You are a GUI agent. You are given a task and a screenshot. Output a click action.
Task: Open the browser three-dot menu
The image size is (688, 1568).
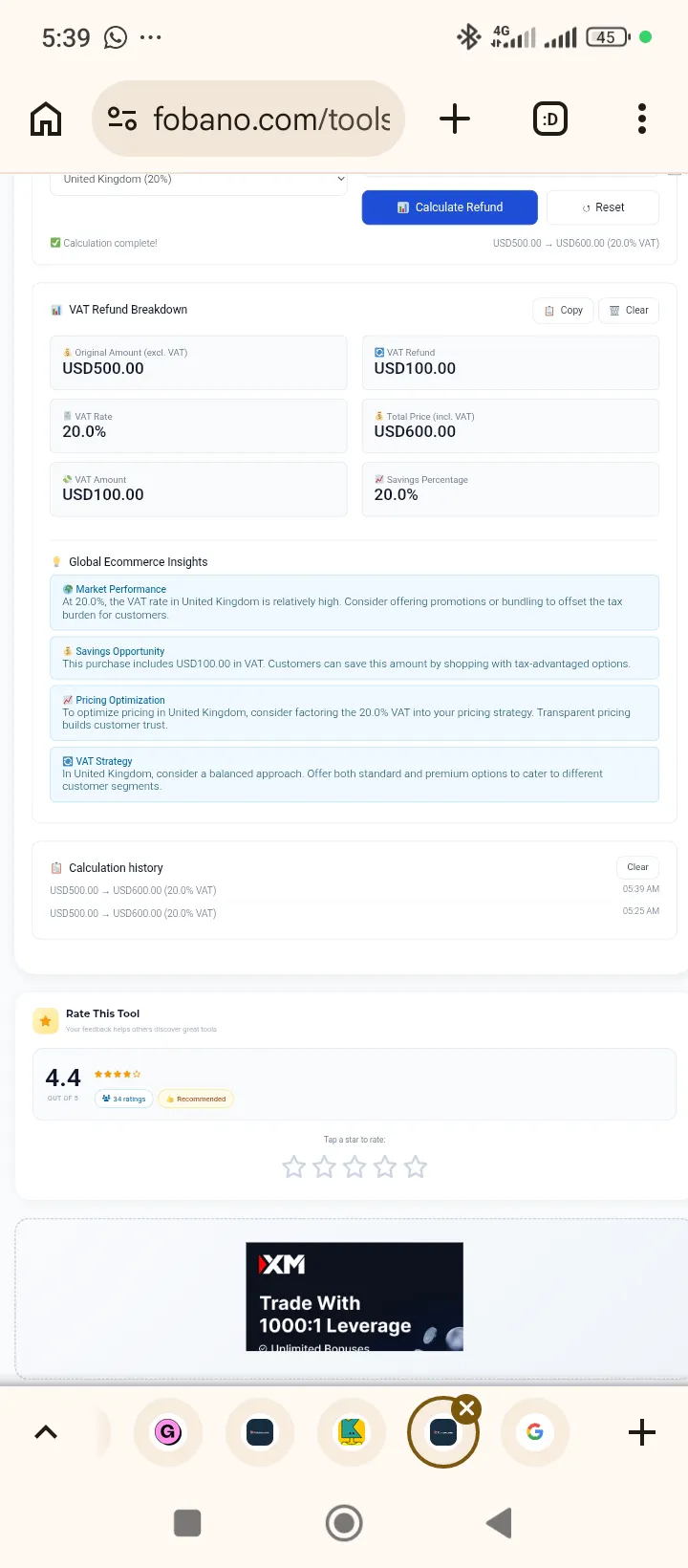pos(642,119)
